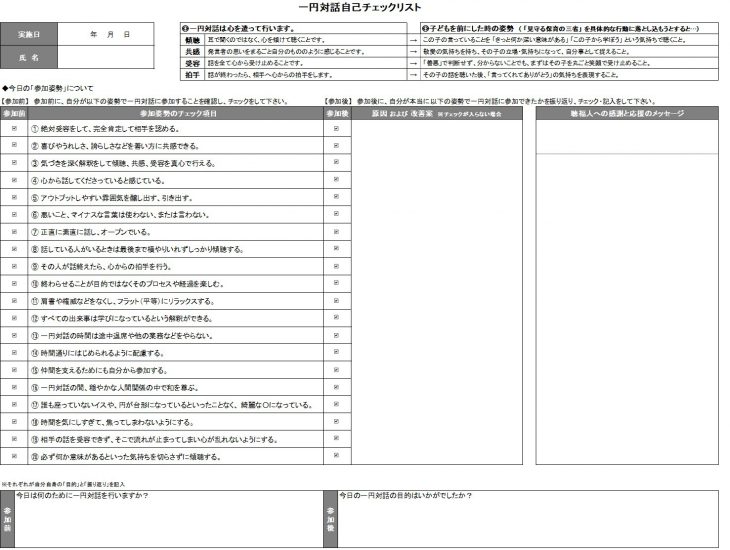
Task: Click the empty 氏名 name field
Action: tap(106, 57)
